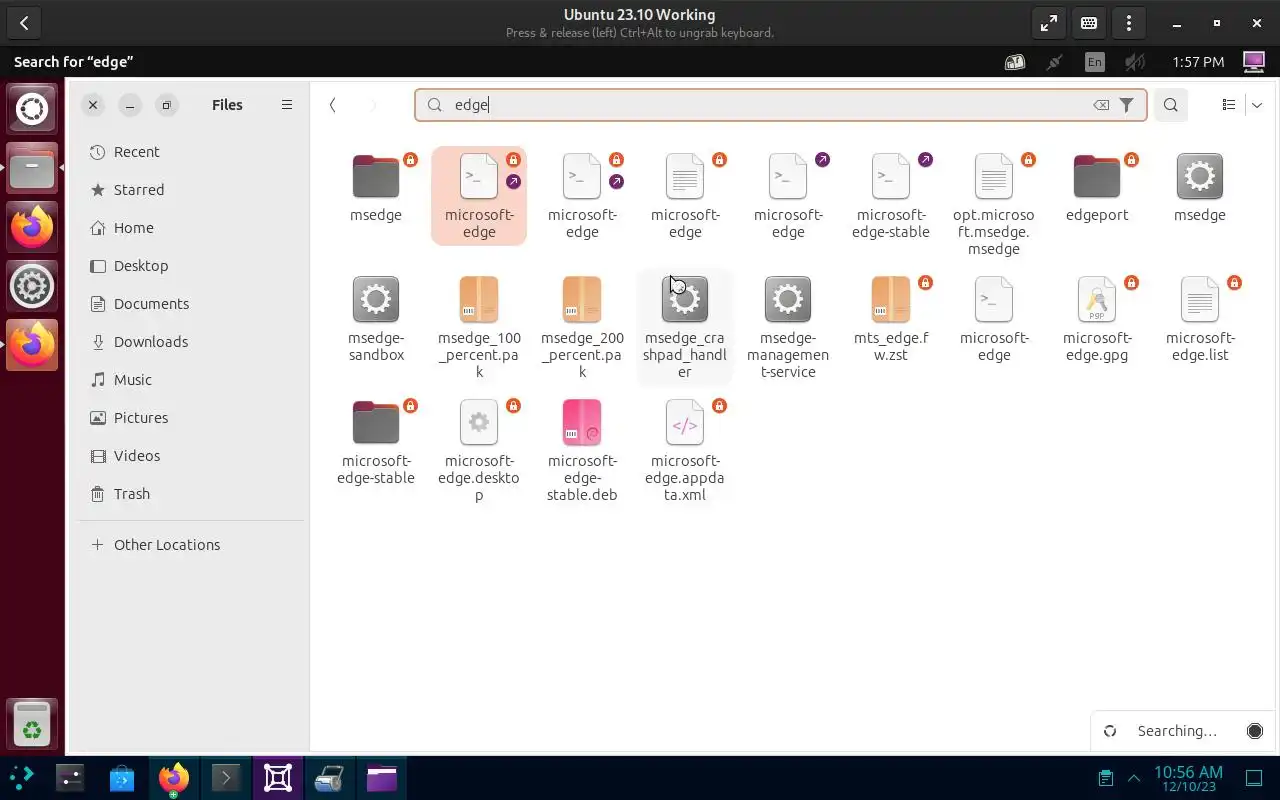Open Other Locations
The width and height of the screenshot is (1280, 800).
click(x=192, y=545)
